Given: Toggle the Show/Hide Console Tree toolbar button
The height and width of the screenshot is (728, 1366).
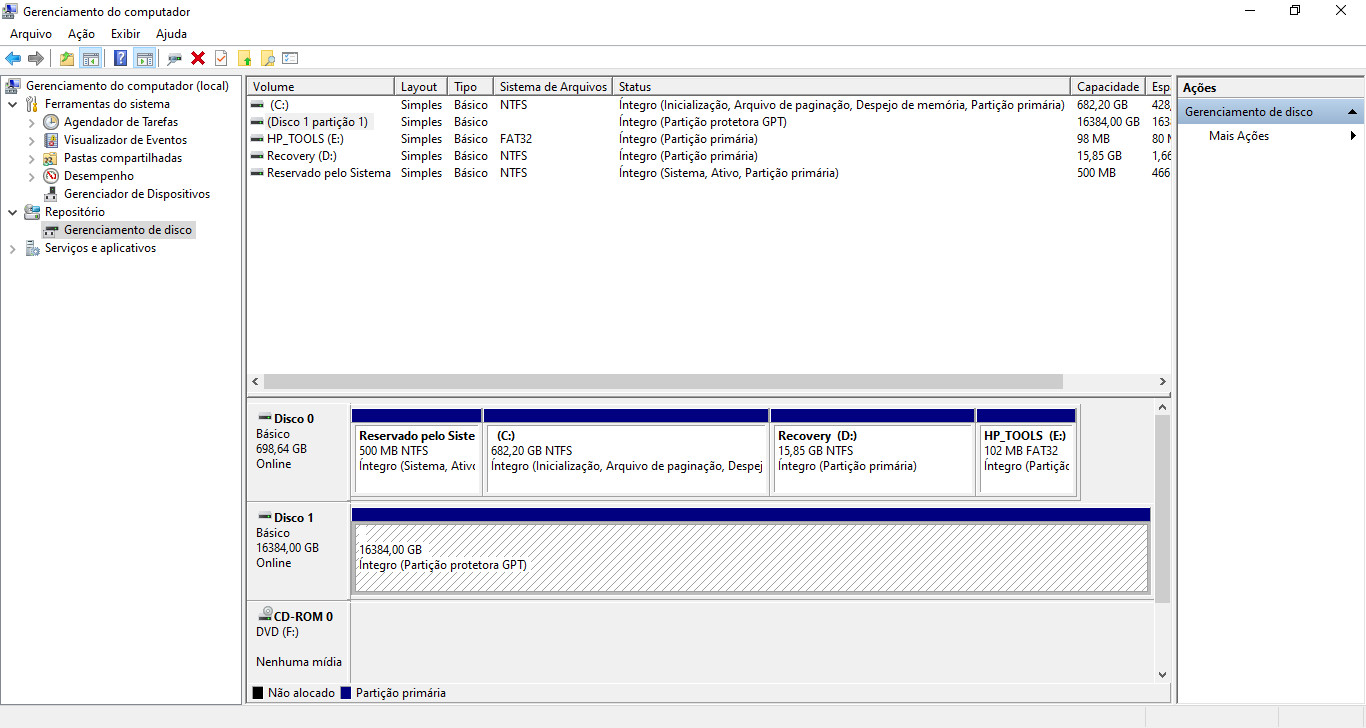Looking at the screenshot, I should pyautogui.click(x=91, y=58).
